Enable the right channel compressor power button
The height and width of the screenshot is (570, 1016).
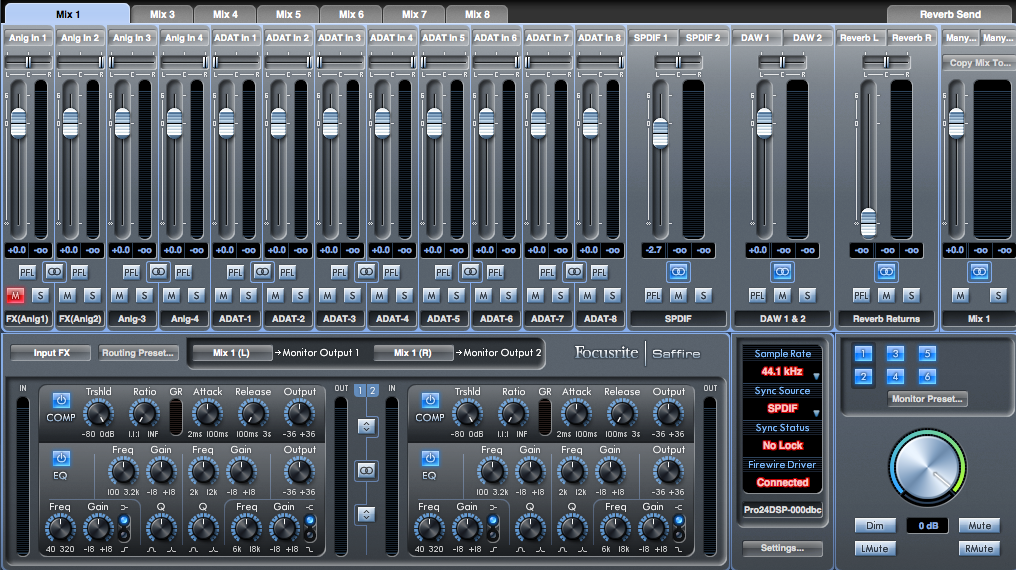pyautogui.click(x=430, y=400)
